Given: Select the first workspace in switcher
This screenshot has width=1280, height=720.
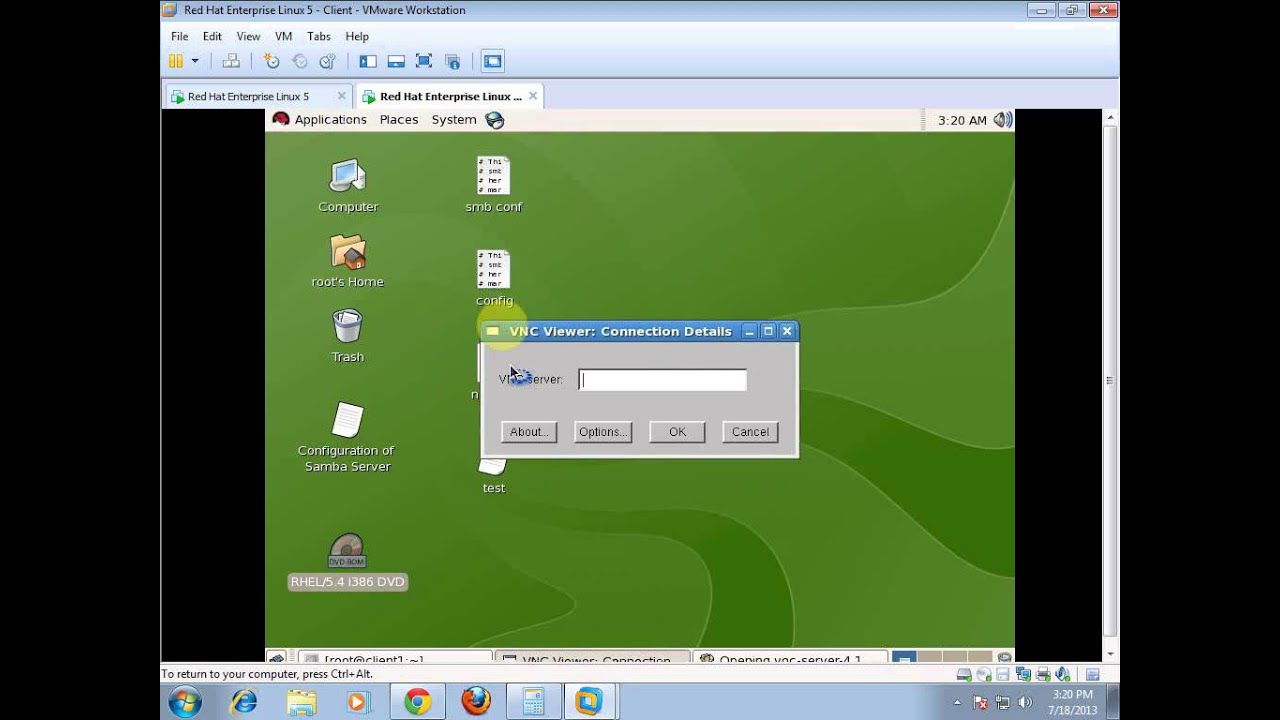Looking at the screenshot, I should tap(904, 657).
